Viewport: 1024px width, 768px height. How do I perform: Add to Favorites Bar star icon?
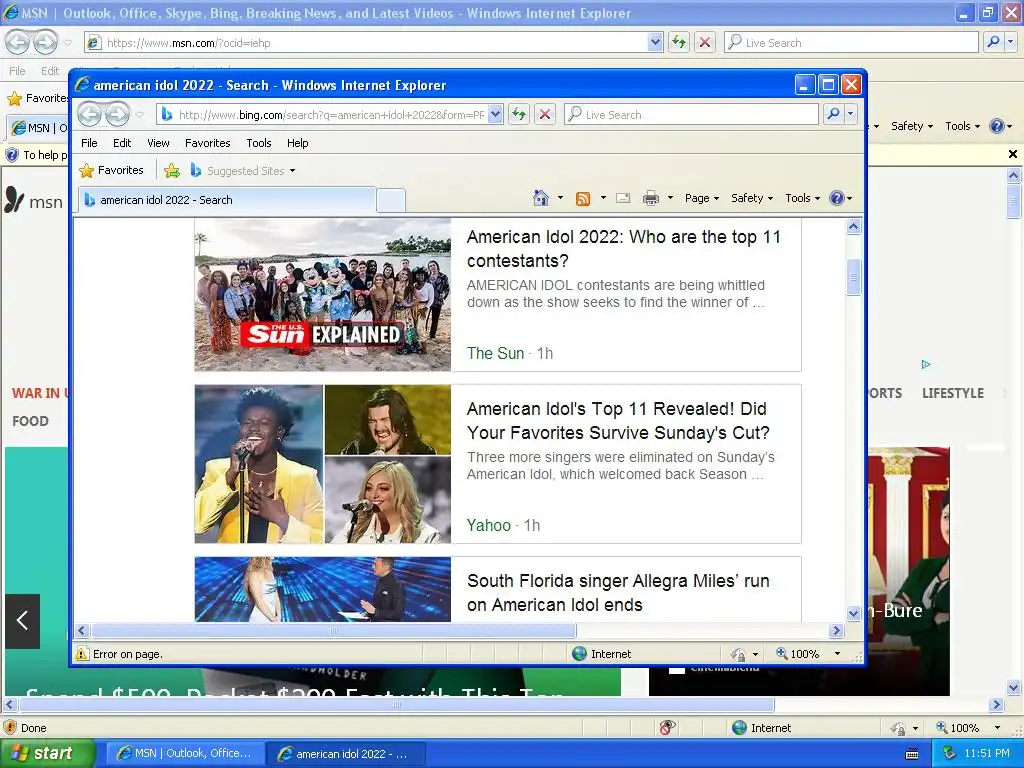172,170
